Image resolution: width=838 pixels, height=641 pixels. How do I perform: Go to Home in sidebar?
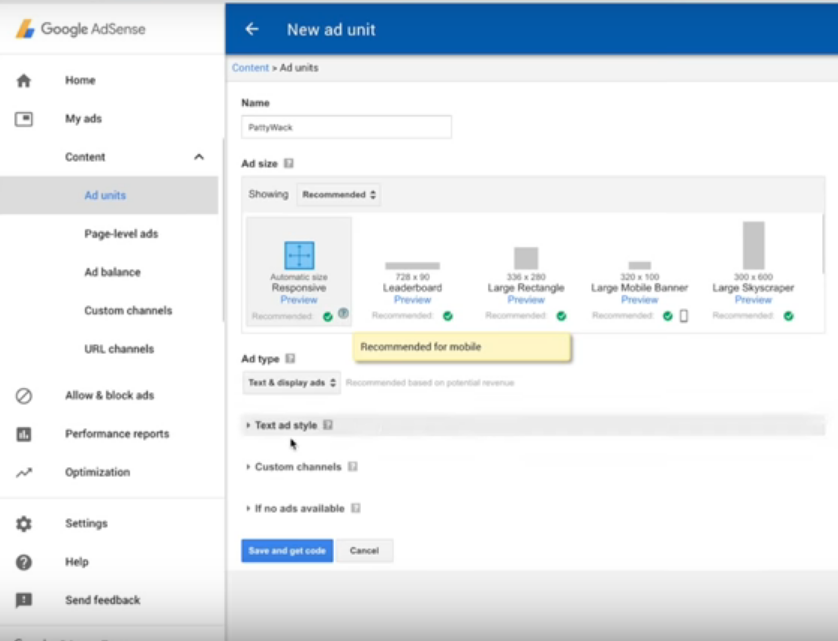(x=80, y=80)
